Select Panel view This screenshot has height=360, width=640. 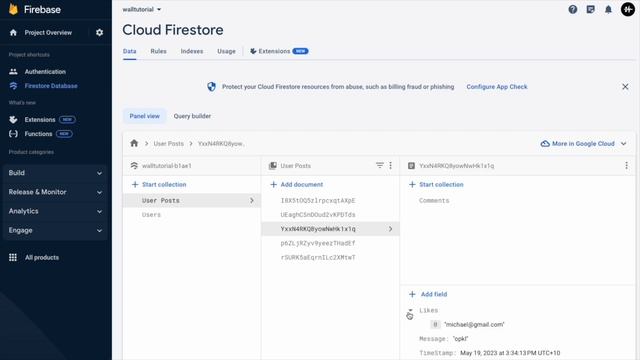tap(144, 116)
